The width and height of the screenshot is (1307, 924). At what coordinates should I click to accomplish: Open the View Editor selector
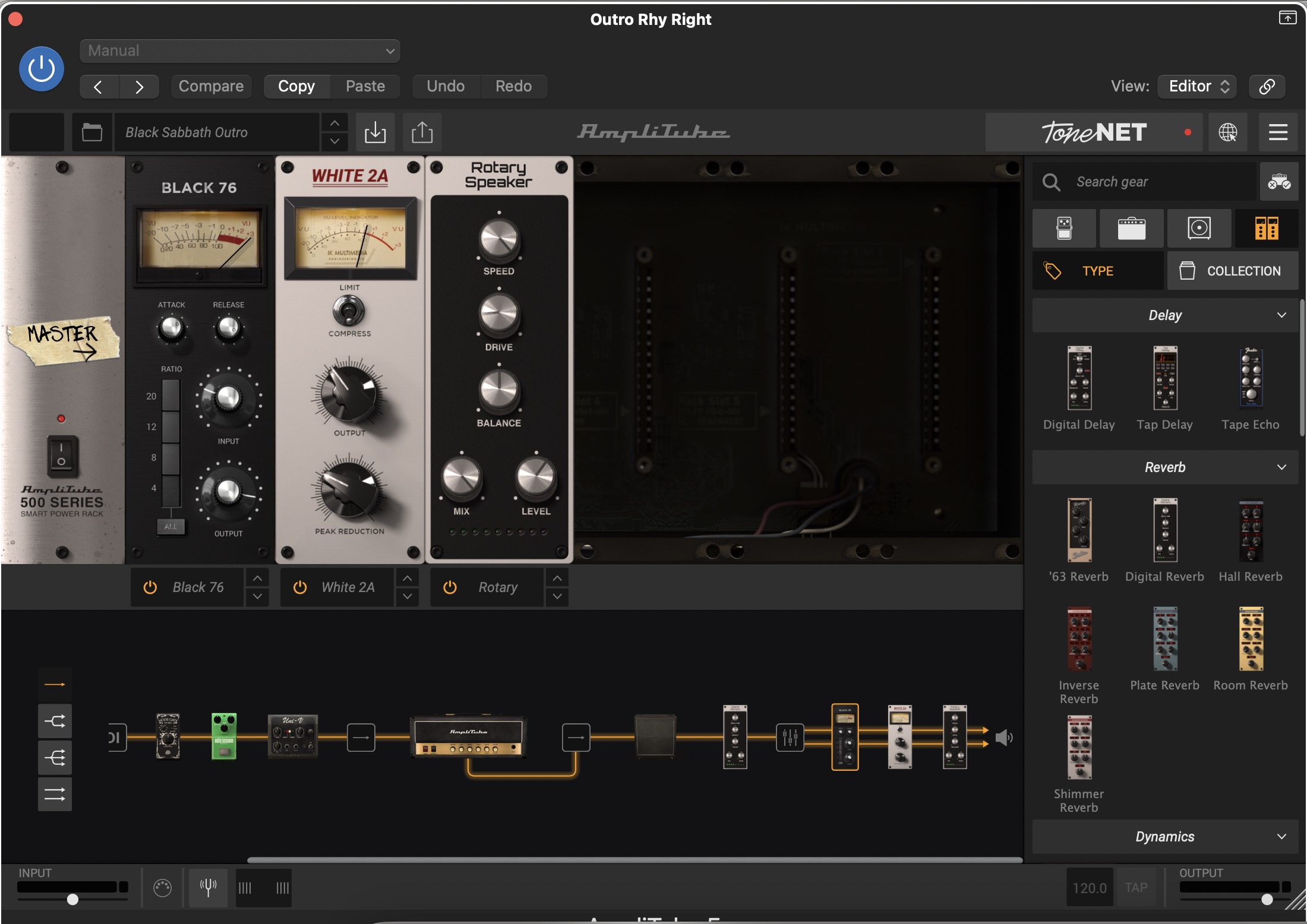1197,87
